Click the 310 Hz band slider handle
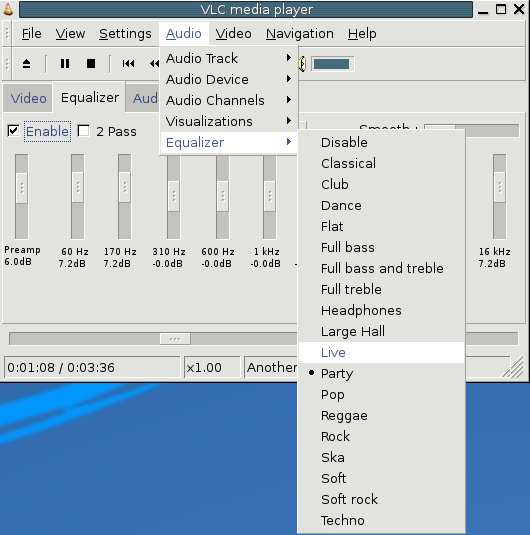Image resolution: width=530 pixels, height=535 pixels. [173, 196]
